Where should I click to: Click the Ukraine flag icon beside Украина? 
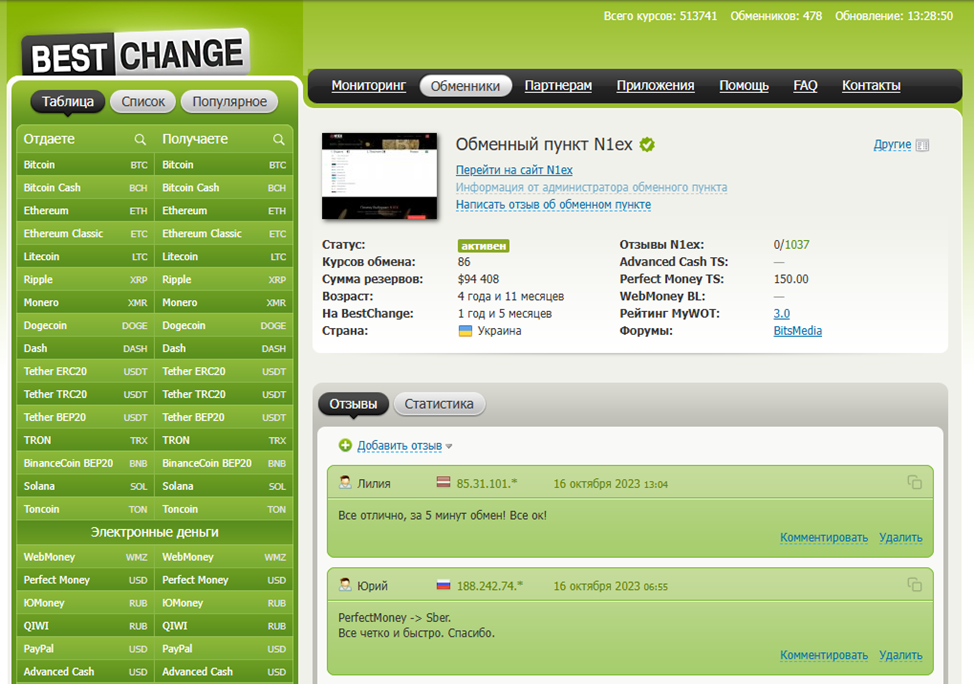coord(465,331)
